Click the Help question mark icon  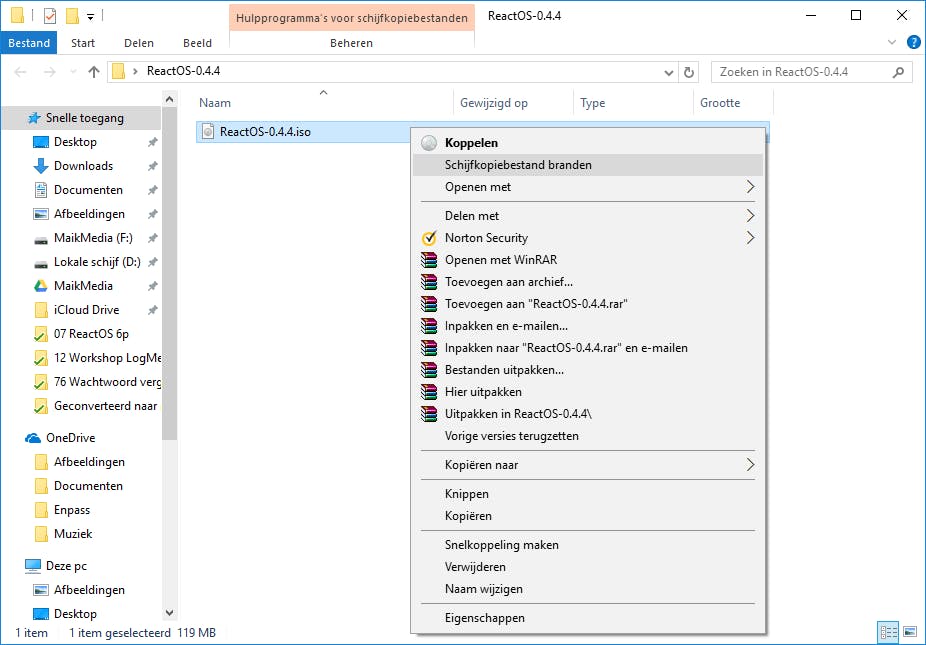[x=913, y=43]
